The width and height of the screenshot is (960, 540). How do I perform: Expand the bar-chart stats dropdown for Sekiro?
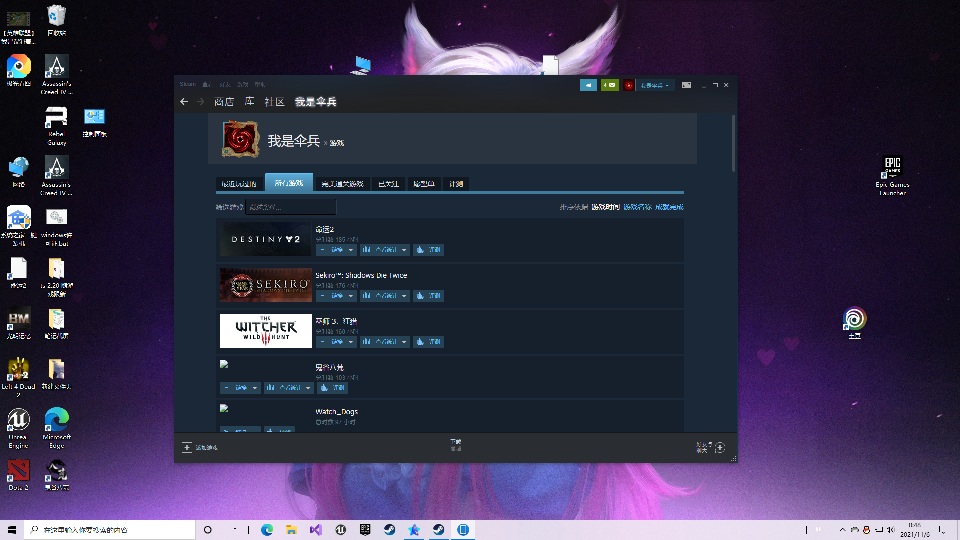[x=384, y=296]
